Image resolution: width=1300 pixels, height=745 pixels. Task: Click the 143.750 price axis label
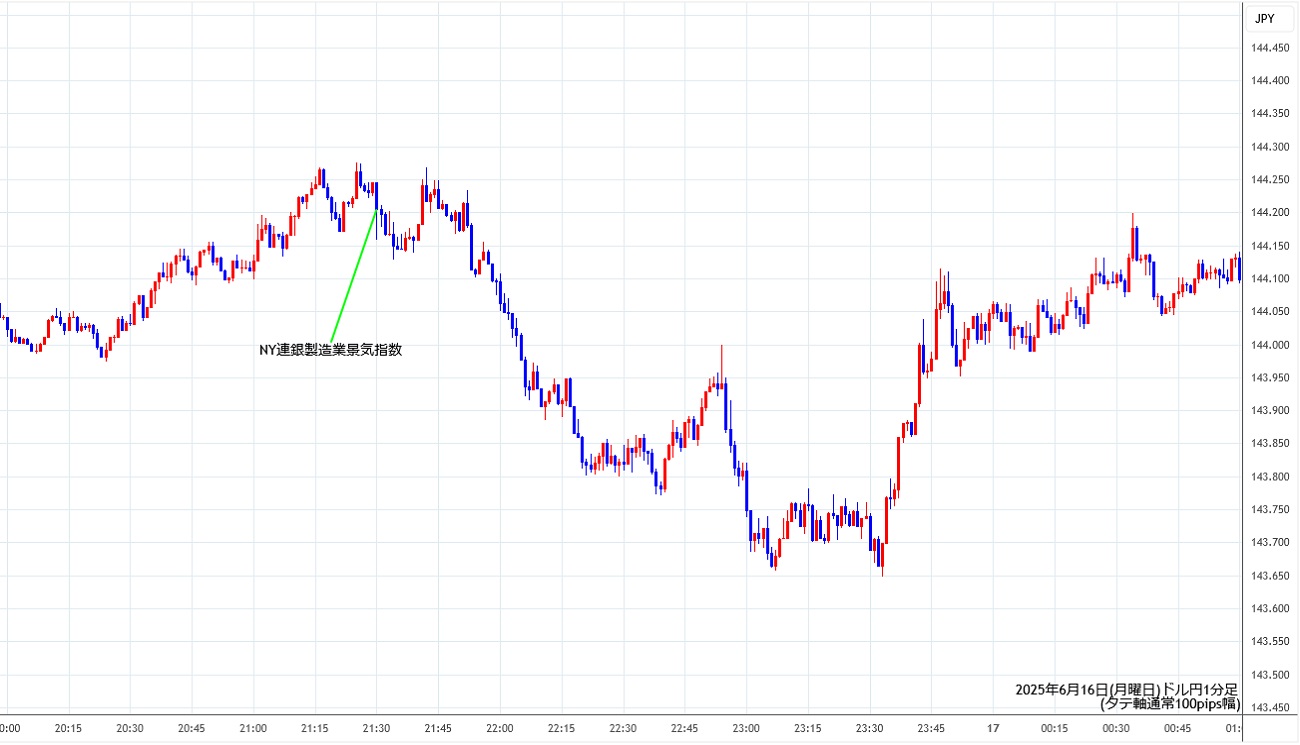click(x=1270, y=510)
